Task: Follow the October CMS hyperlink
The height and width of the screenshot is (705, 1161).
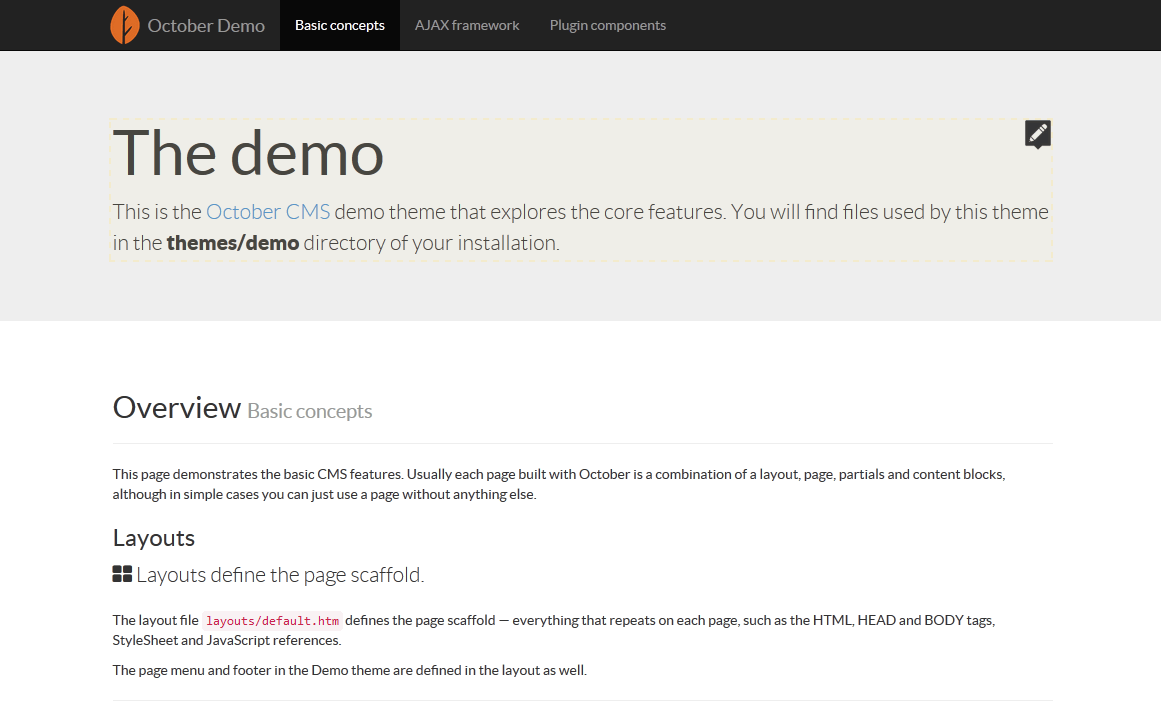Action: tap(268, 212)
